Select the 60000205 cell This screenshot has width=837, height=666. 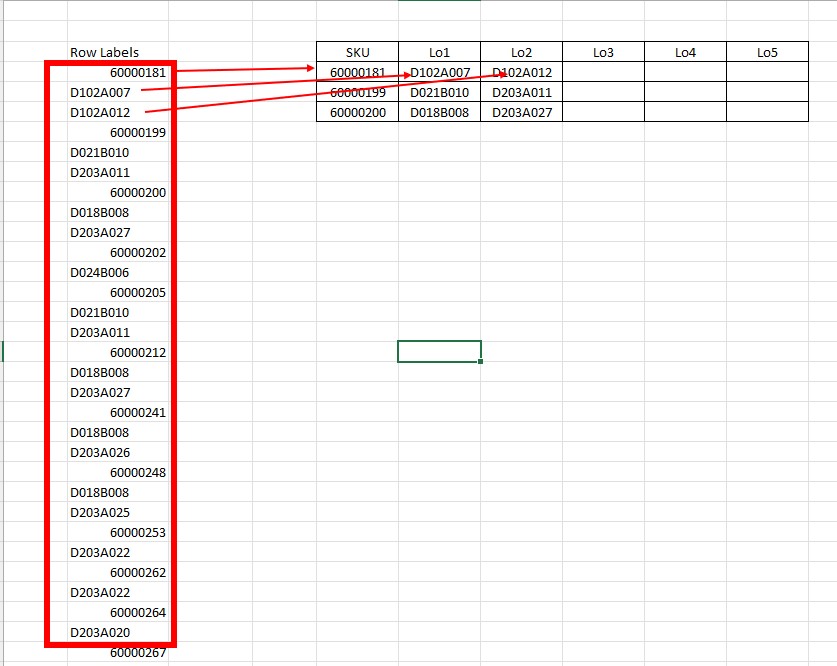(117, 292)
